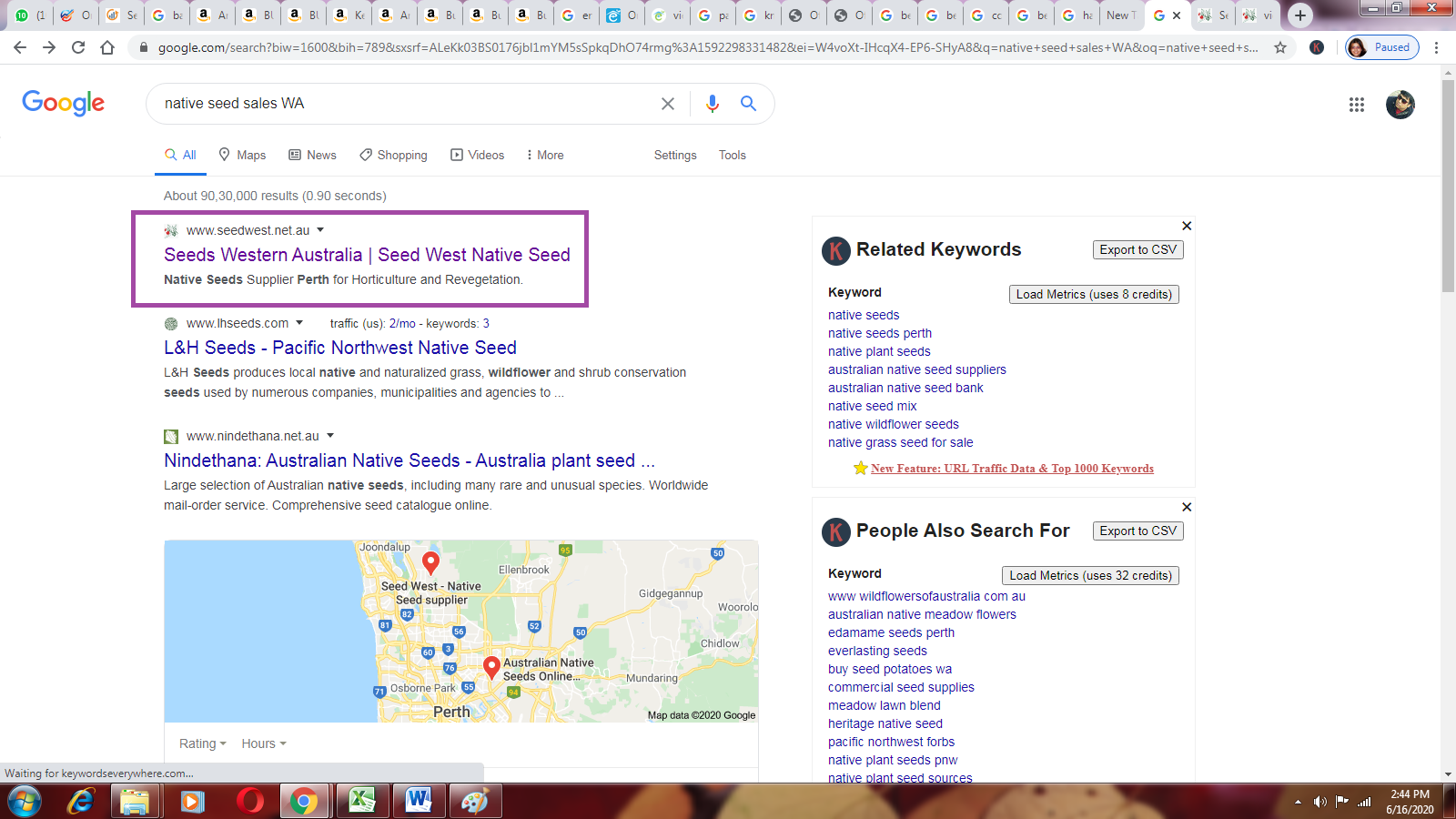Viewport: 1456px width, 819px height.
Task: Open Word from the taskbar
Action: pyautogui.click(x=419, y=802)
